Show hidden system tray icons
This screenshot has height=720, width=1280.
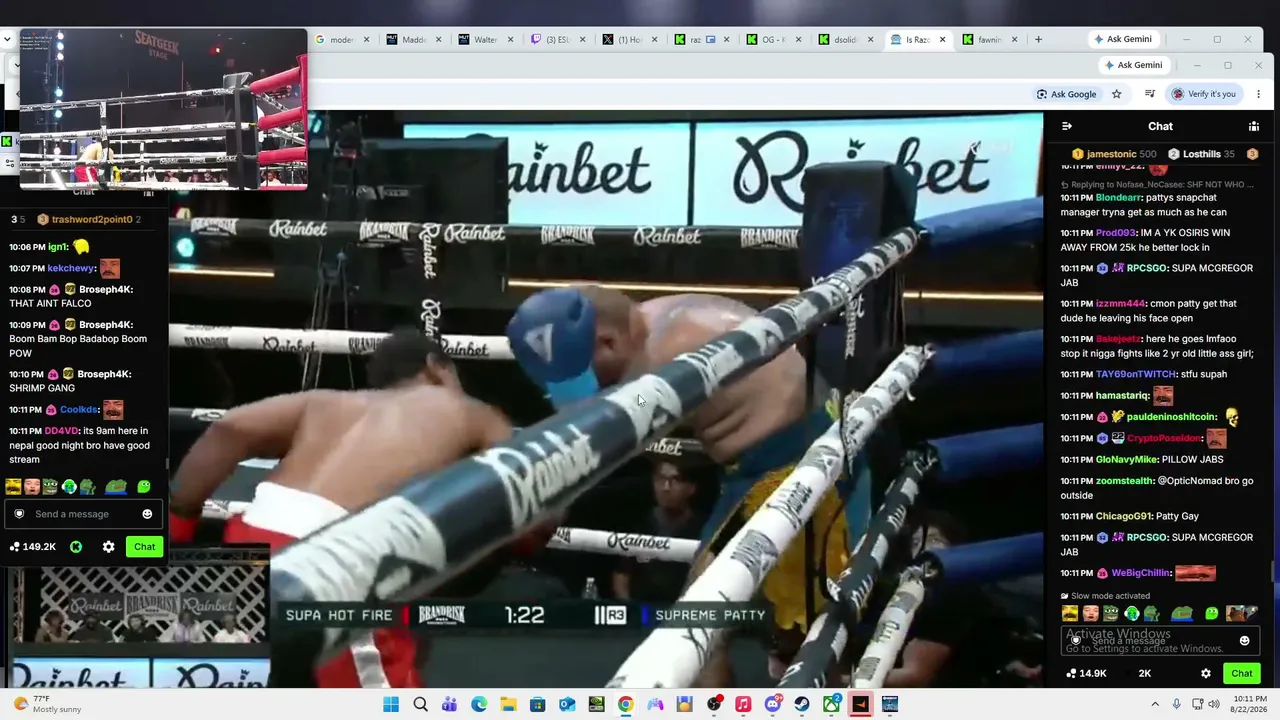tap(1155, 704)
